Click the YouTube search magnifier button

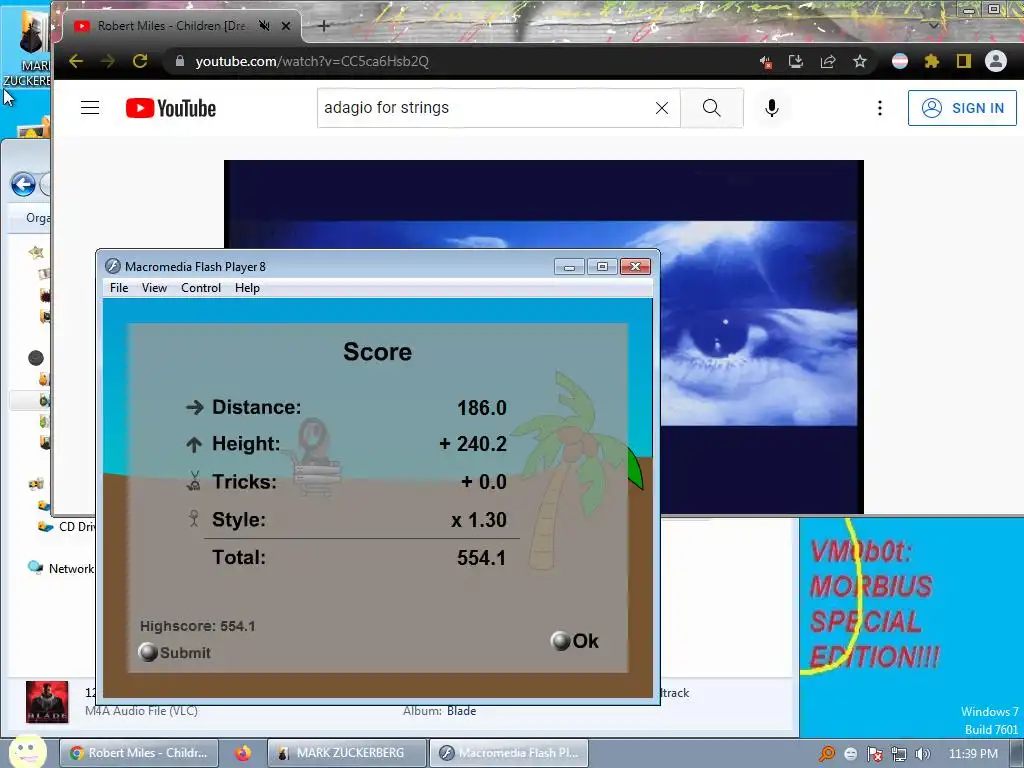(x=712, y=108)
